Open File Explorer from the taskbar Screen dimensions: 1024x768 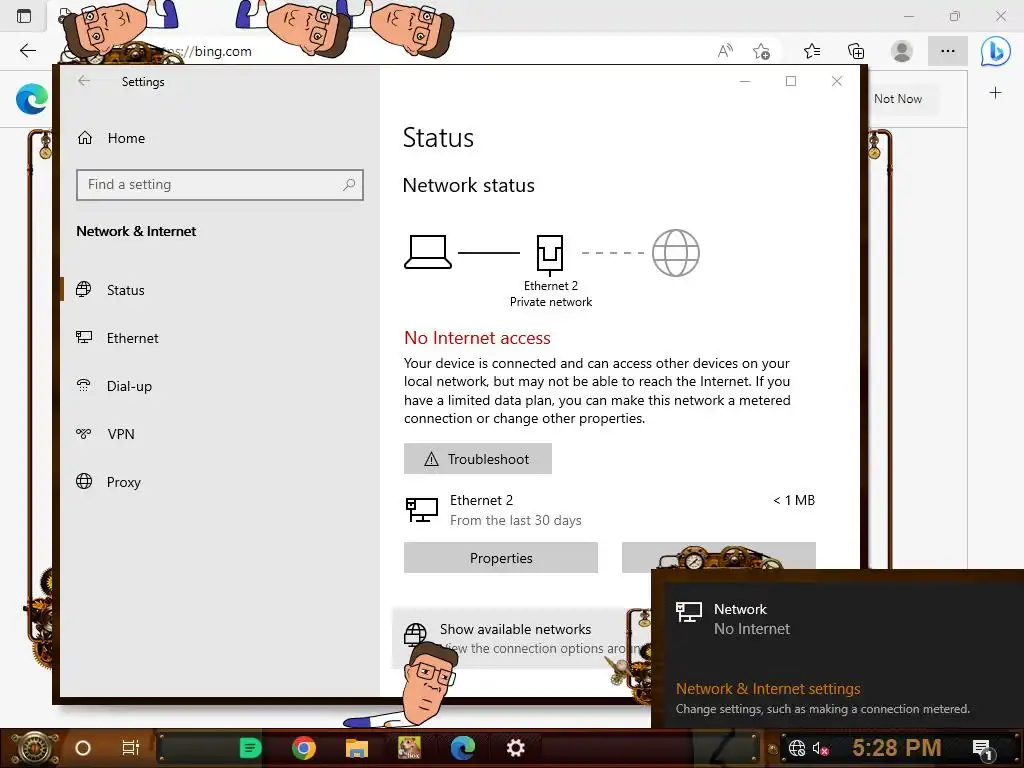(x=357, y=748)
